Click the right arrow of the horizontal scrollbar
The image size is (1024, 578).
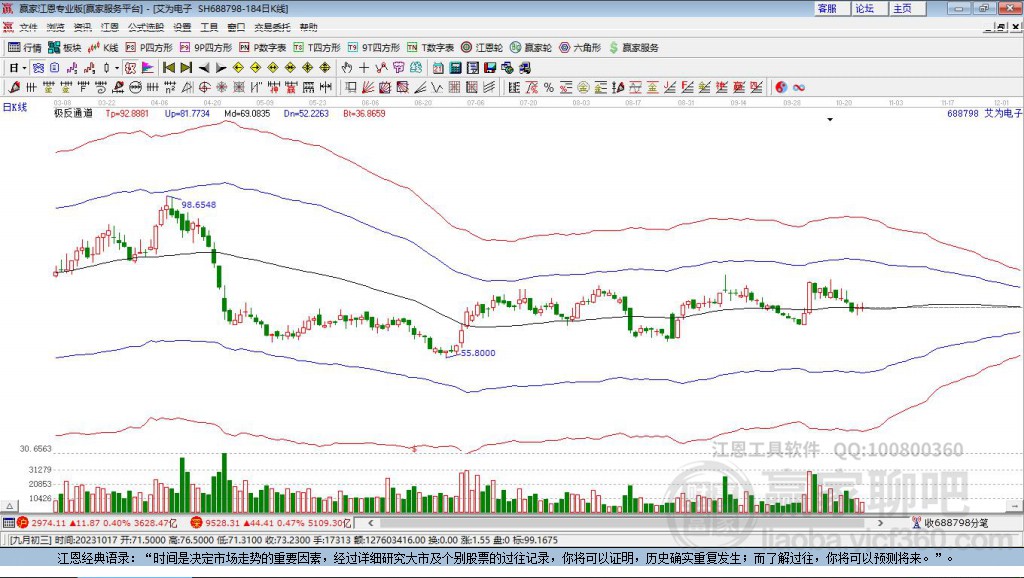coord(880,522)
